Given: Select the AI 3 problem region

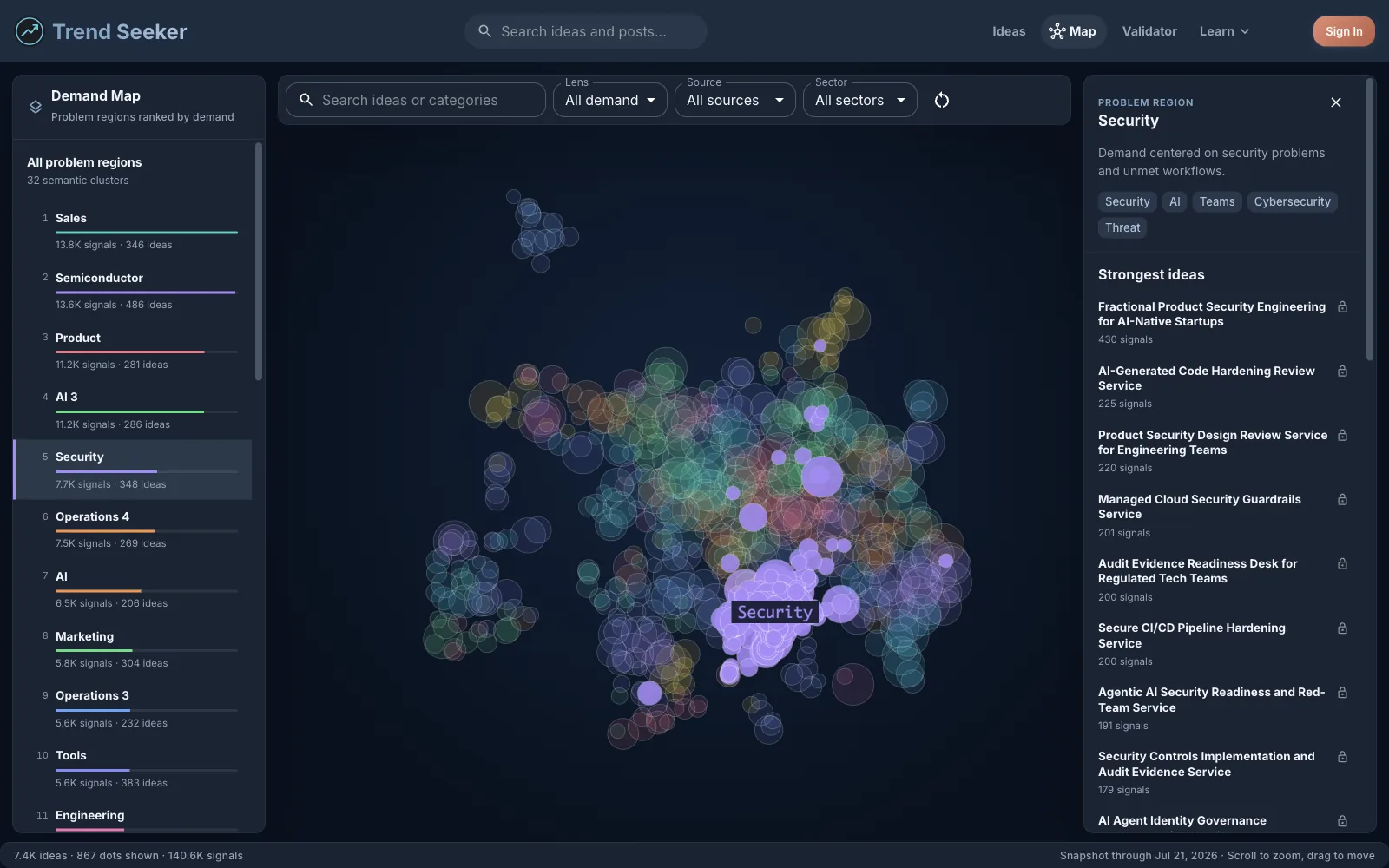Looking at the screenshot, I should pyautogui.click(x=134, y=410).
